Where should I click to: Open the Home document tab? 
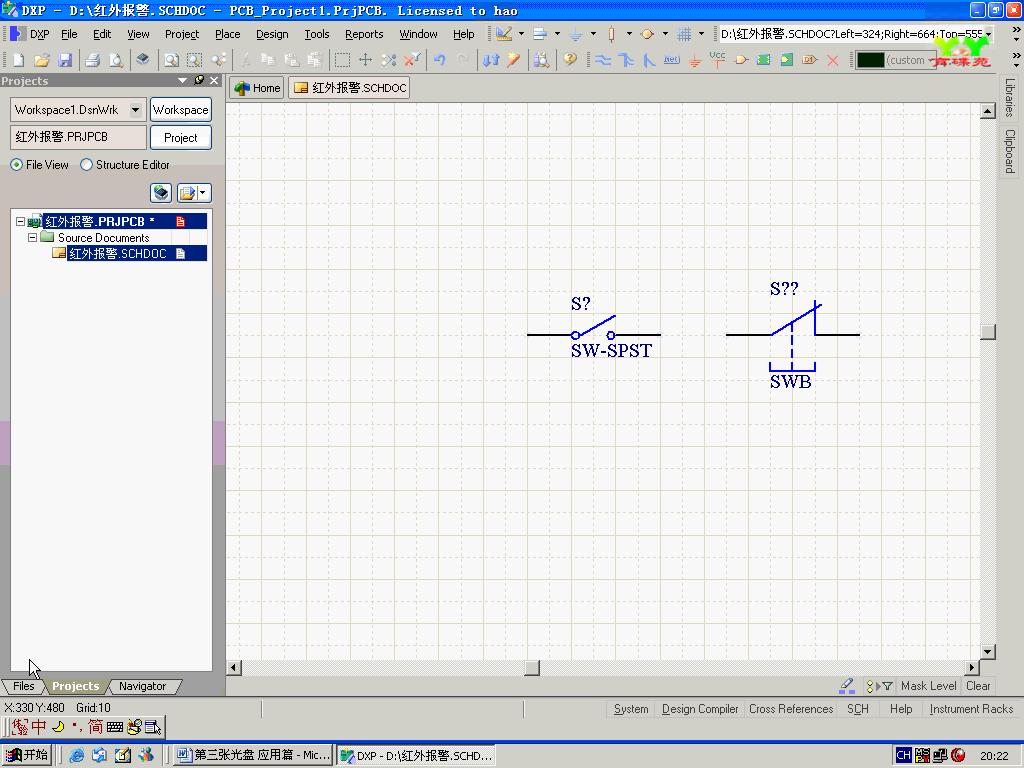point(257,88)
